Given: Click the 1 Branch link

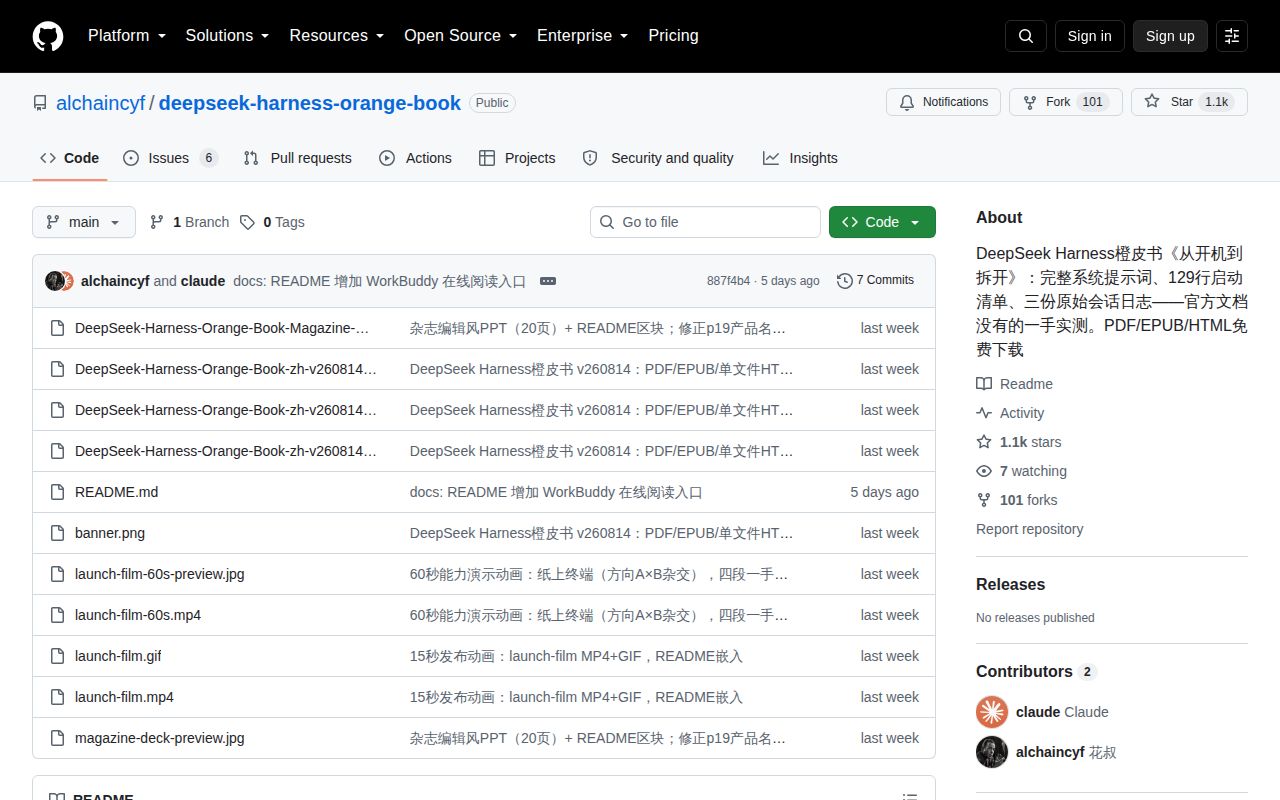Looking at the screenshot, I should 190,222.
